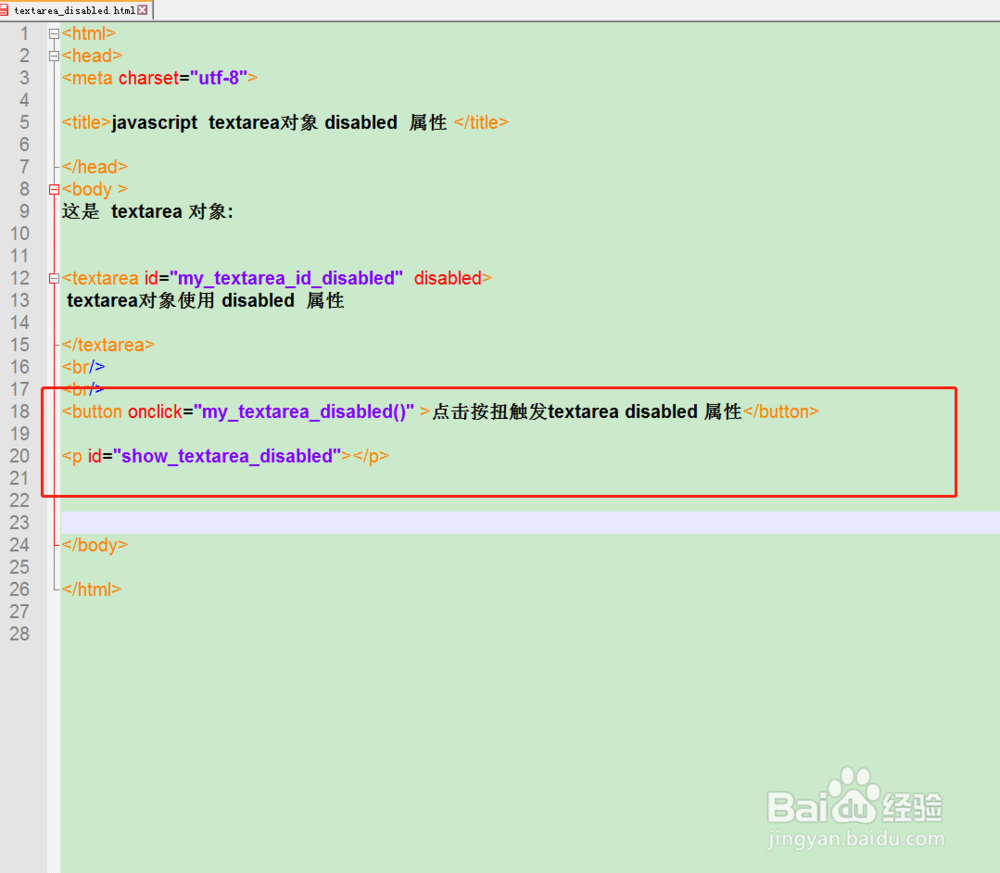
Task: Click the save-state icon on the file tab
Action: (4, 10)
